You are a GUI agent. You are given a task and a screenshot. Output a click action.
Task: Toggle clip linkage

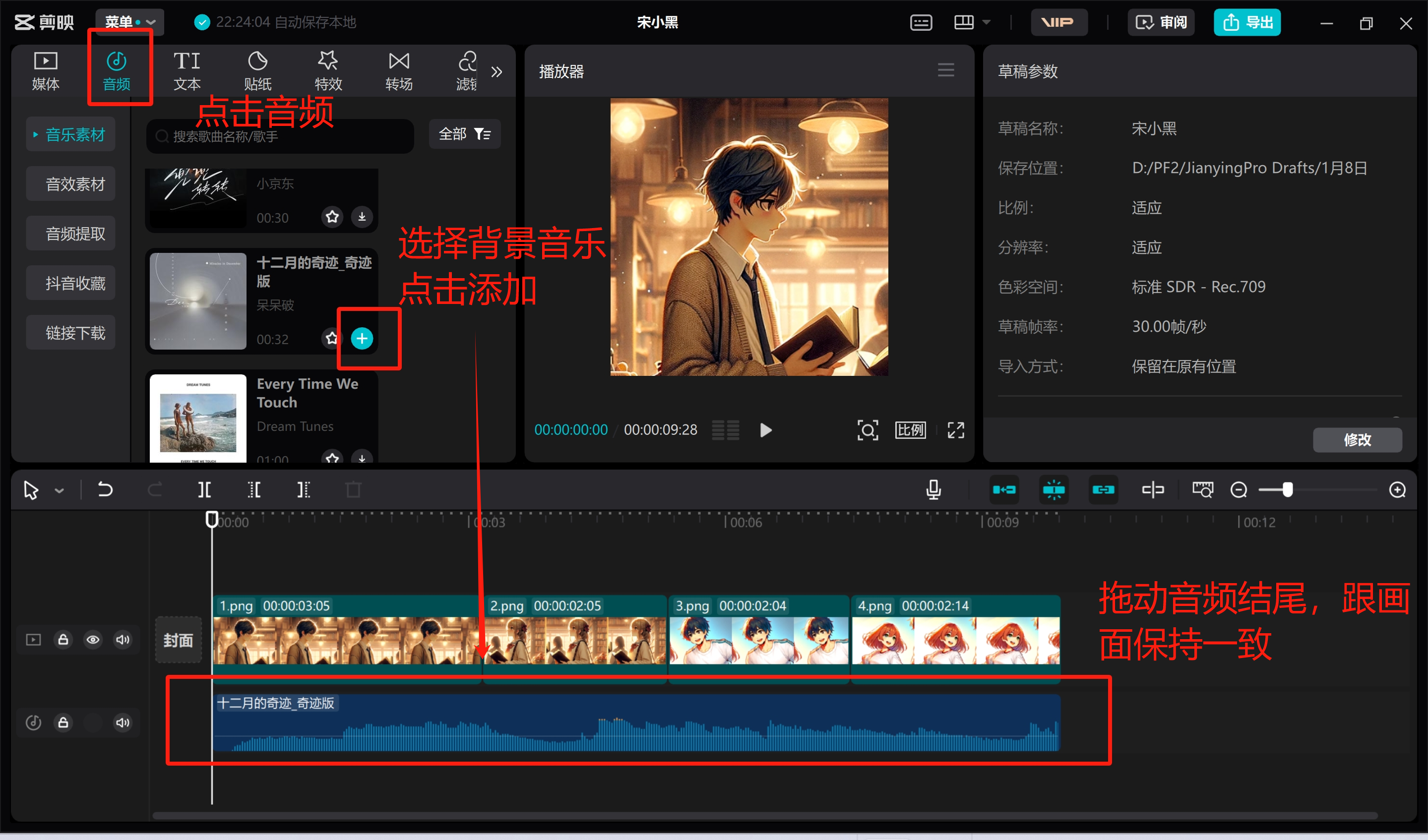1103,490
